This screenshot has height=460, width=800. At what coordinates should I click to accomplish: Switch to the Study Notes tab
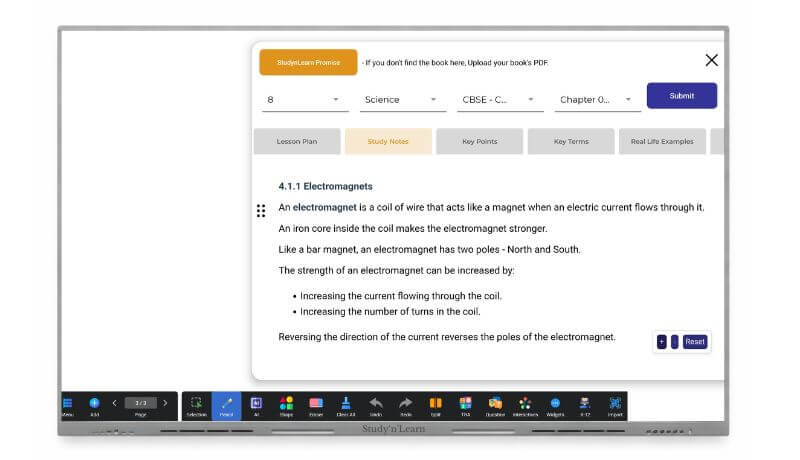pyautogui.click(x=388, y=141)
